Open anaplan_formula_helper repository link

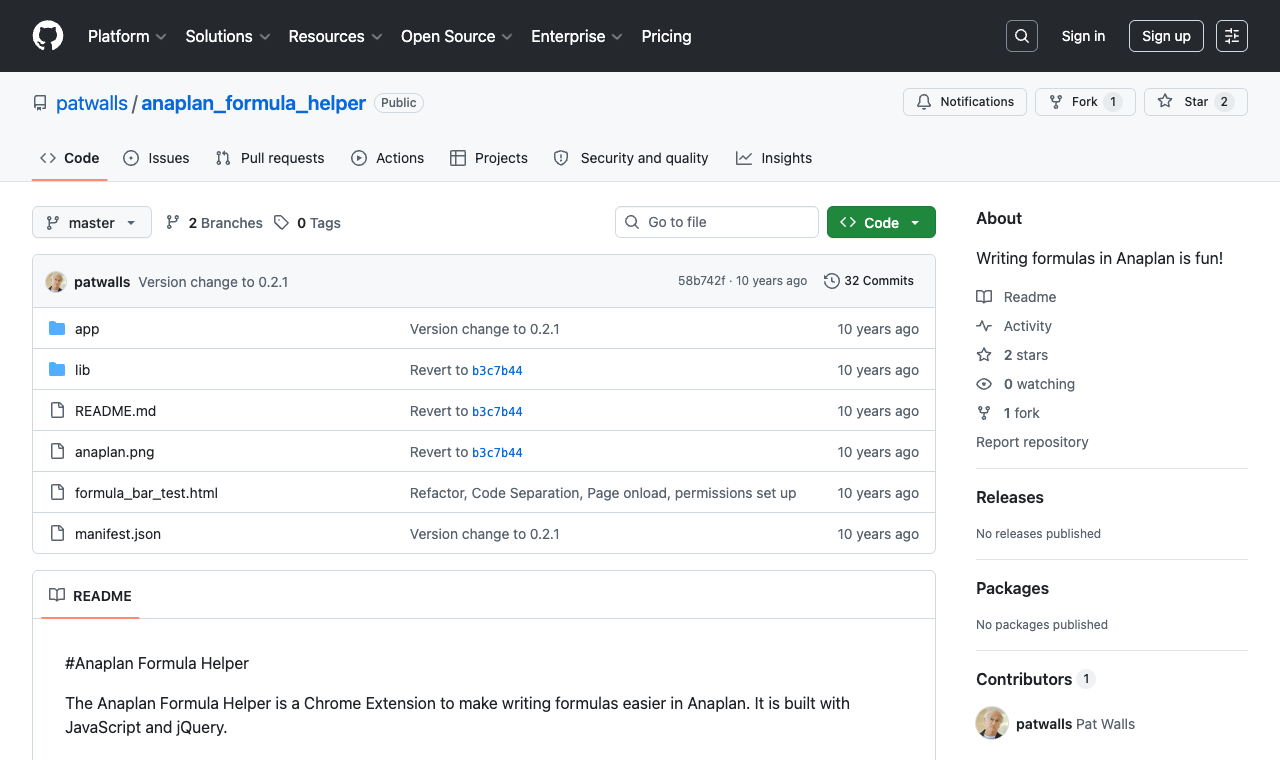(253, 103)
